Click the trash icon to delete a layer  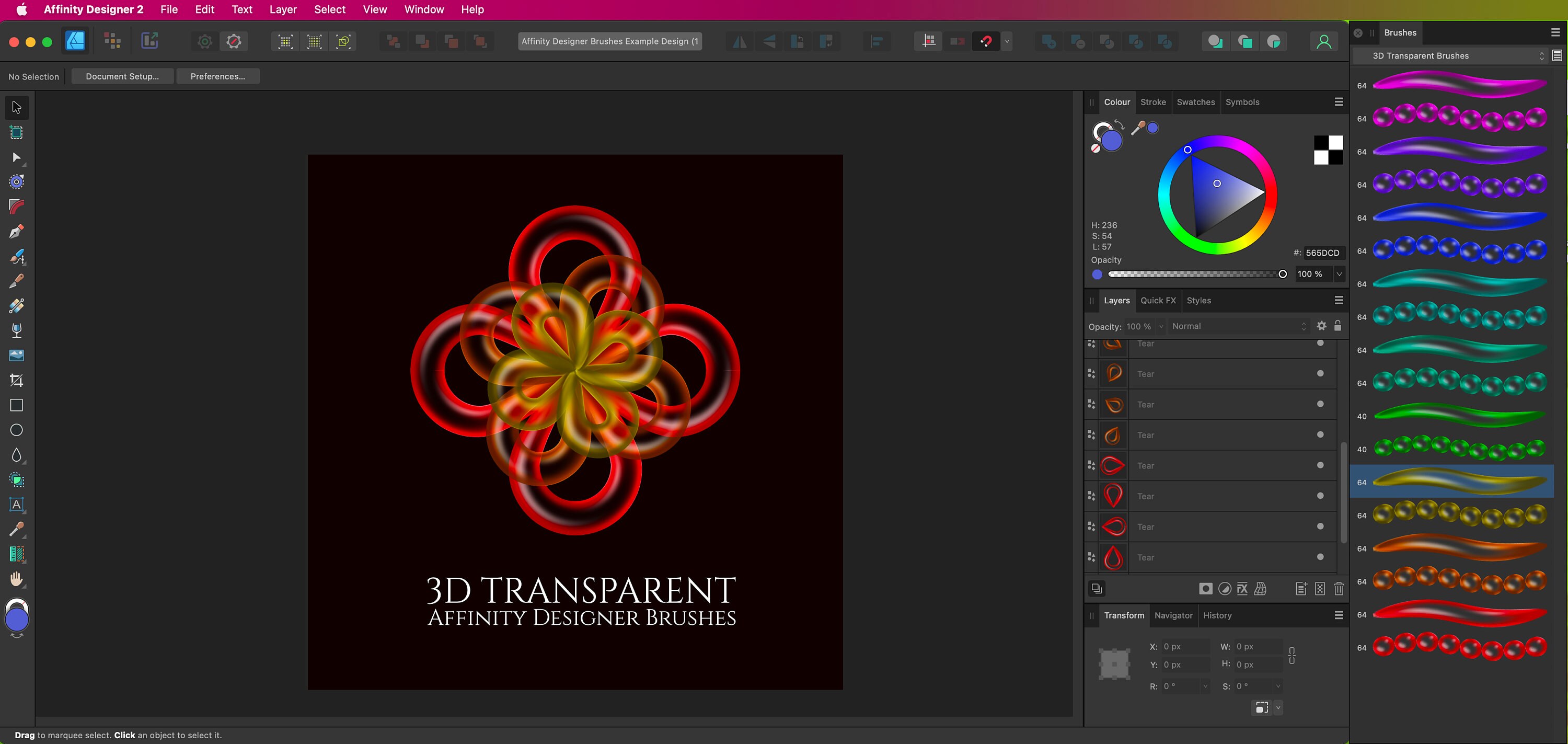click(1339, 589)
